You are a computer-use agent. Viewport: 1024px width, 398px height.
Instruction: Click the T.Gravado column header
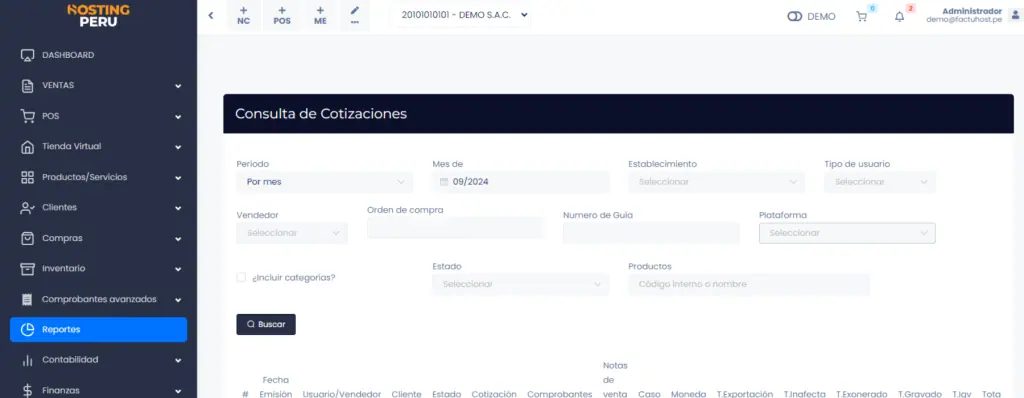920,394
